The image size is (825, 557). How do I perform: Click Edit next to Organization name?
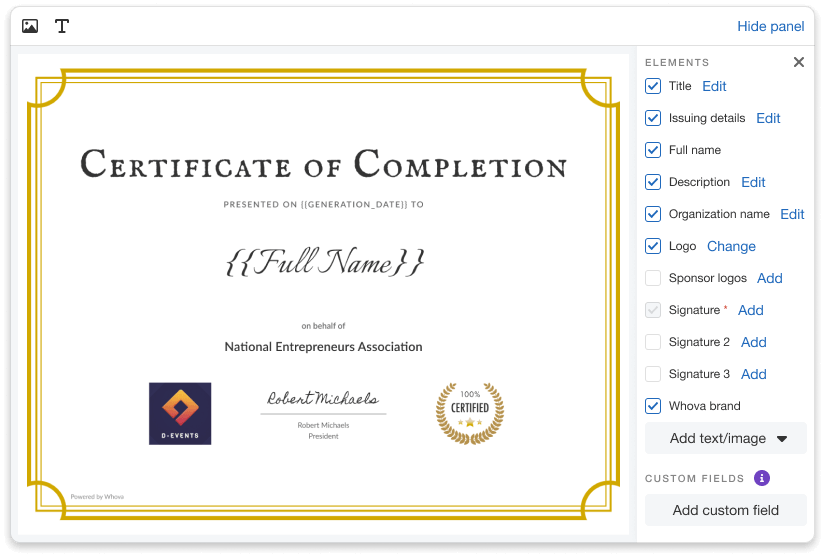point(792,214)
